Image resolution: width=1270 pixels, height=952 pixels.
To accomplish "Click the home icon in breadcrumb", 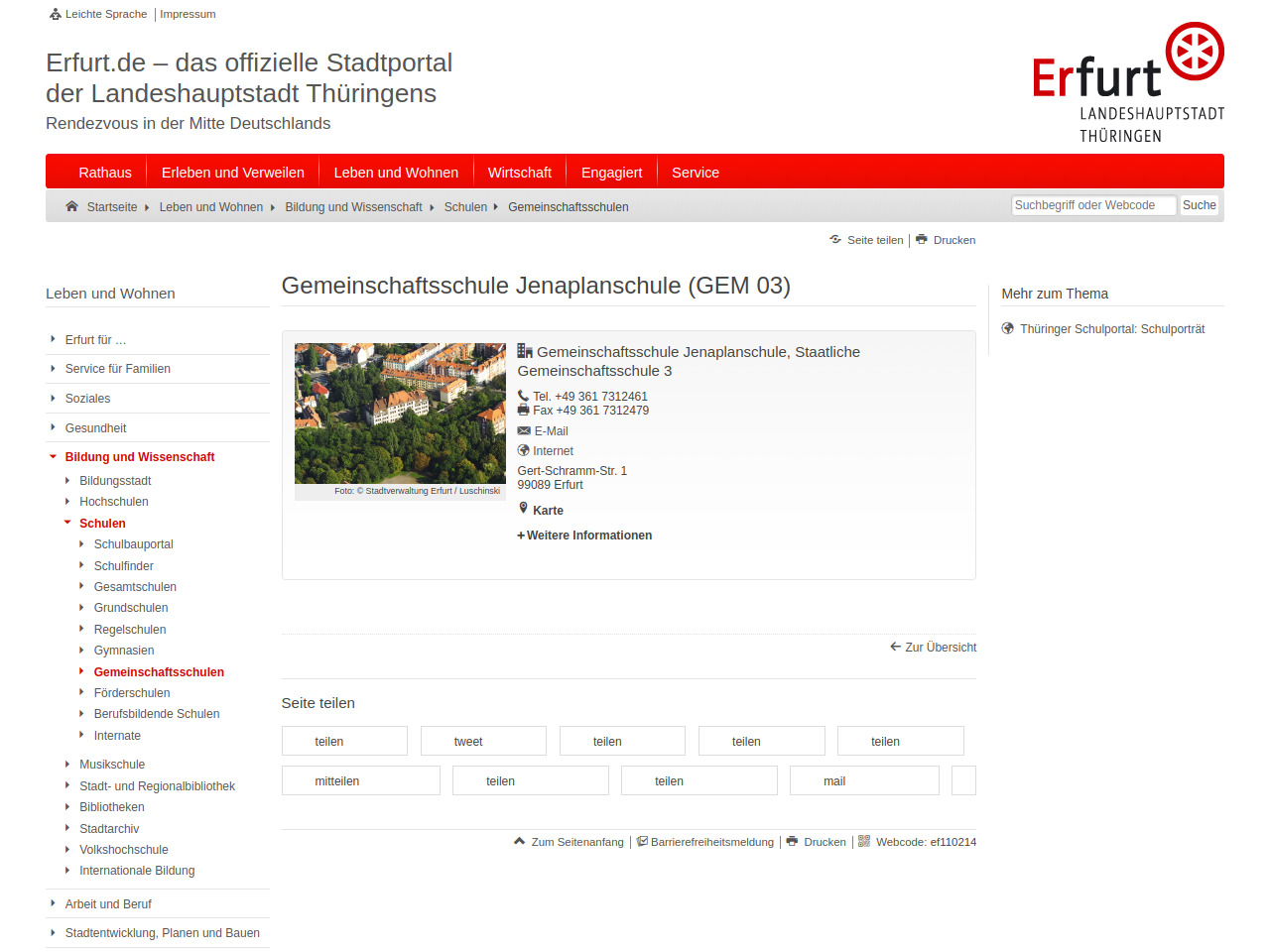I will click(x=71, y=206).
